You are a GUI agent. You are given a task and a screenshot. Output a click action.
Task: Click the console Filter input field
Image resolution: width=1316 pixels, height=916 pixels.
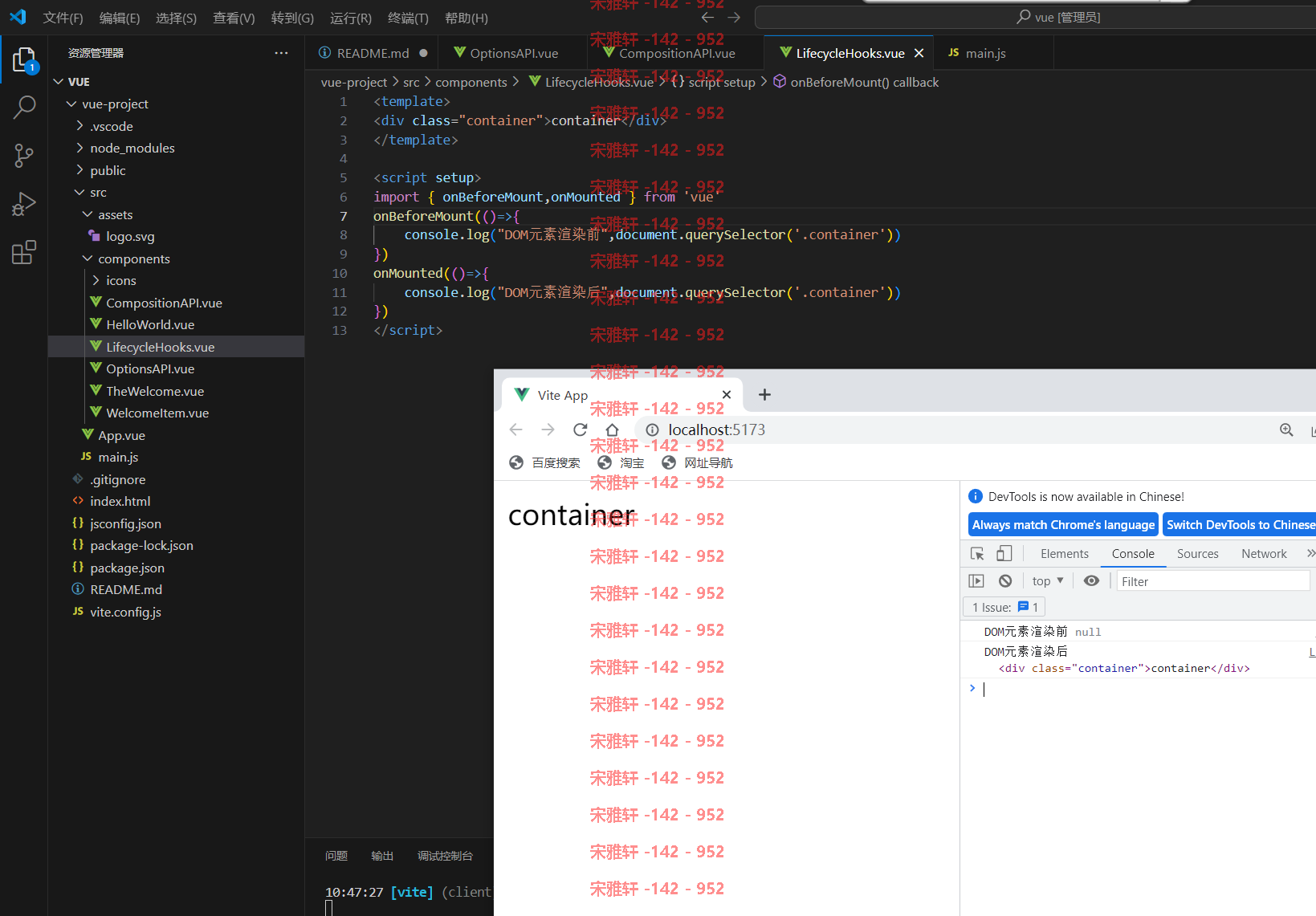coord(1212,580)
